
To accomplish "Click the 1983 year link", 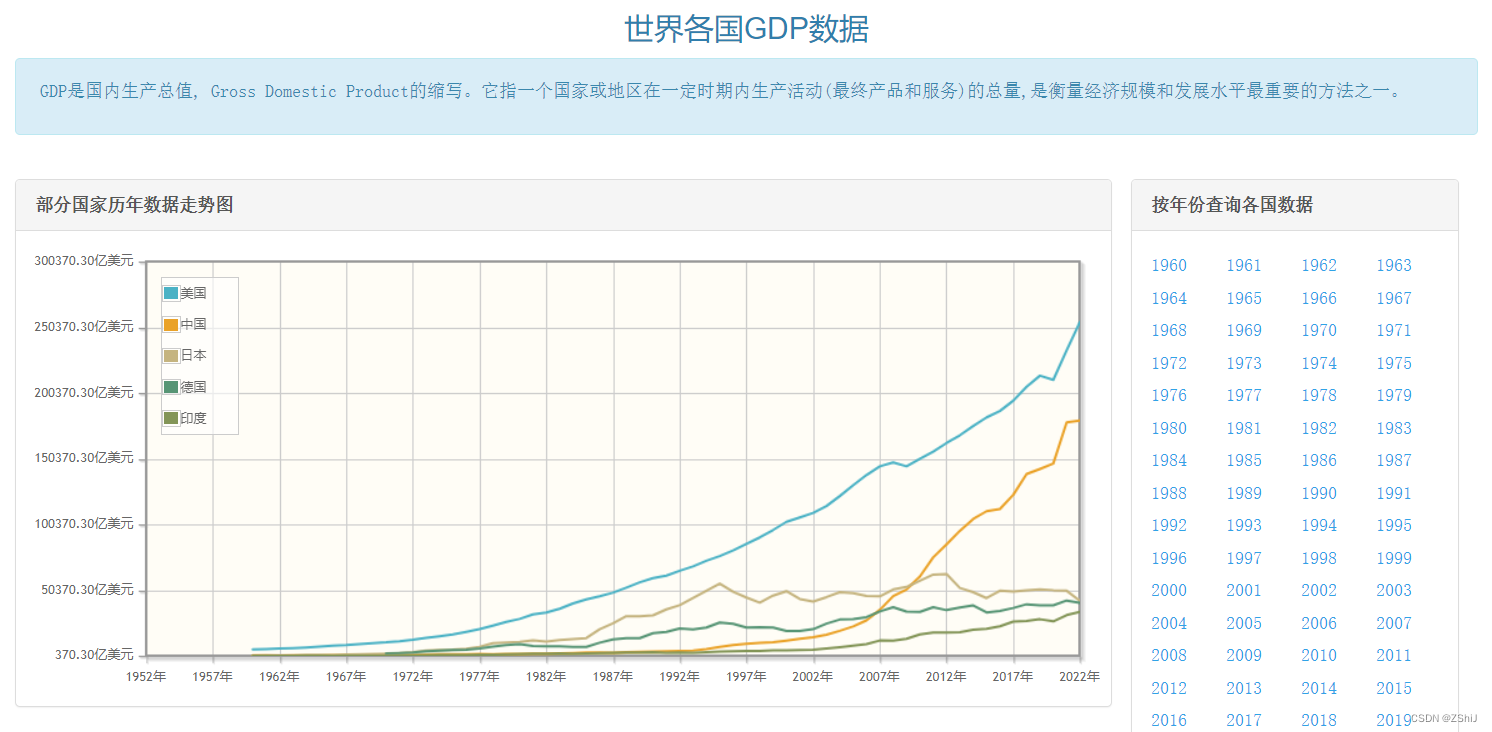I will click(x=1394, y=428).
